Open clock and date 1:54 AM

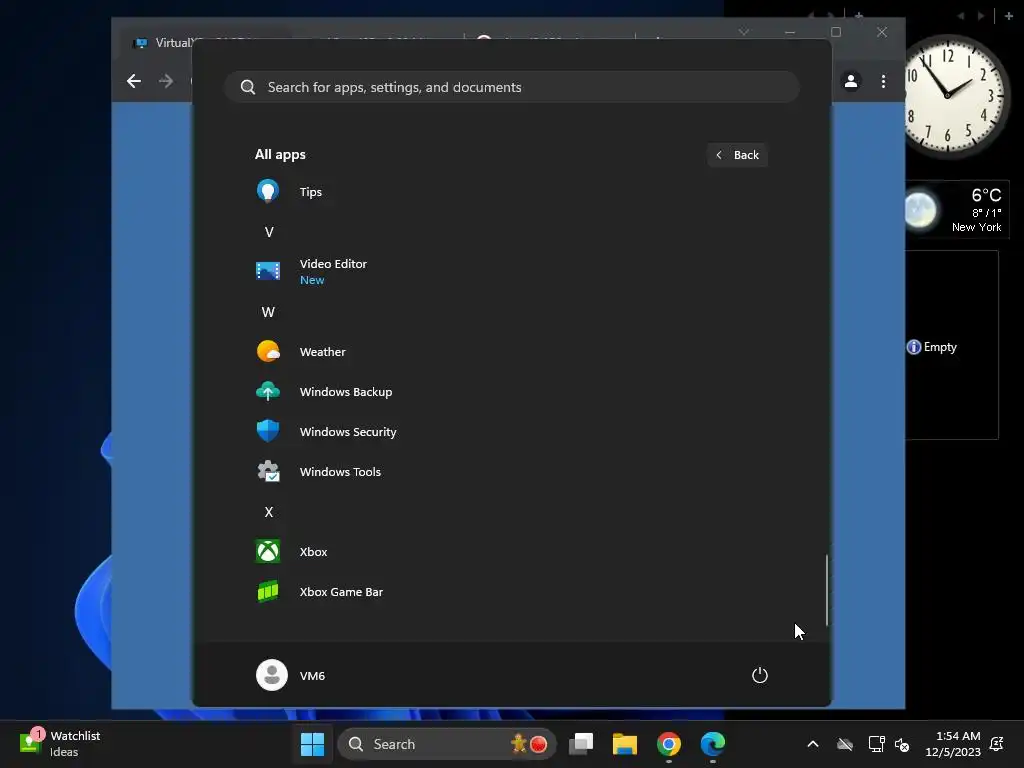pyautogui.click(x=953, y=743)
